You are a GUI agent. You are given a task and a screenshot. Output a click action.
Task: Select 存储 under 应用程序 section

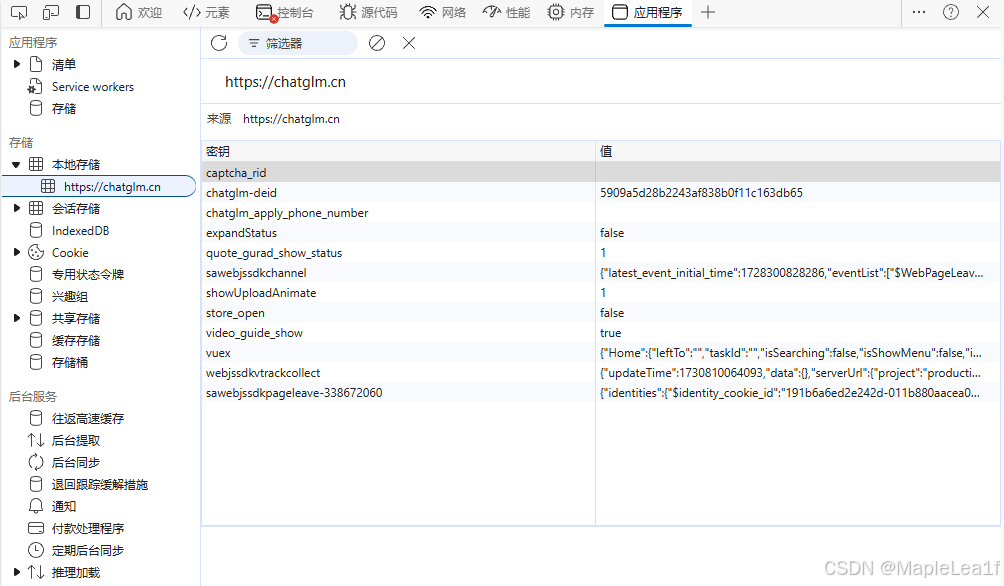click(x=63, y=108)
